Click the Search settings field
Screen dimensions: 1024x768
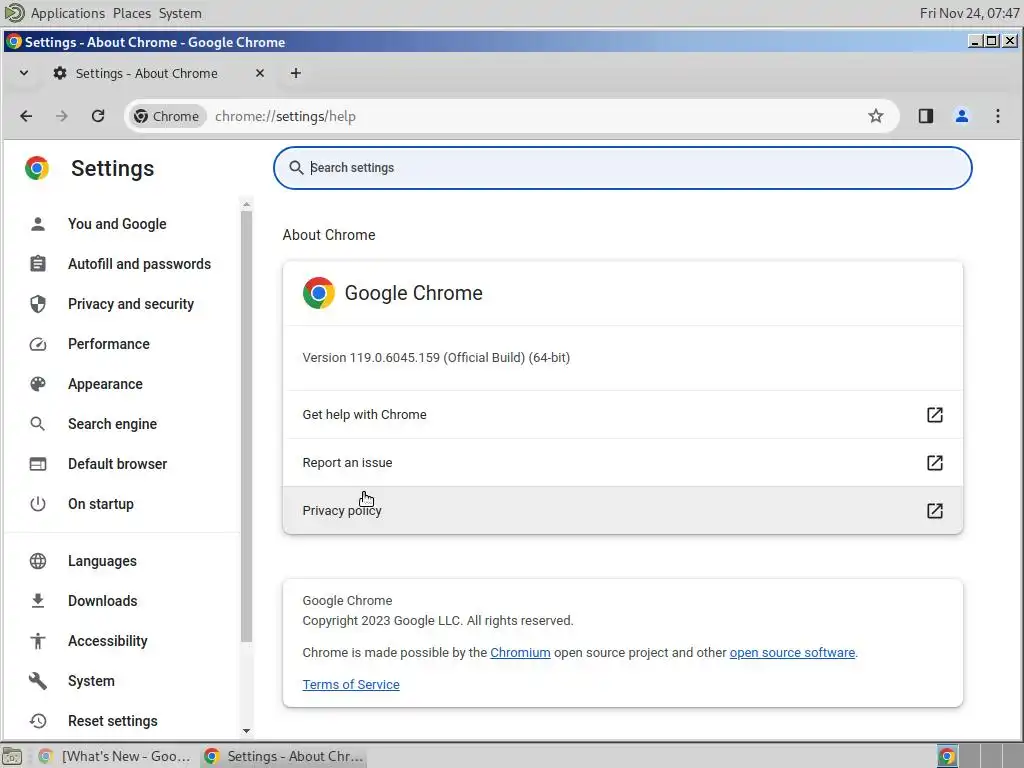[622, 168]
